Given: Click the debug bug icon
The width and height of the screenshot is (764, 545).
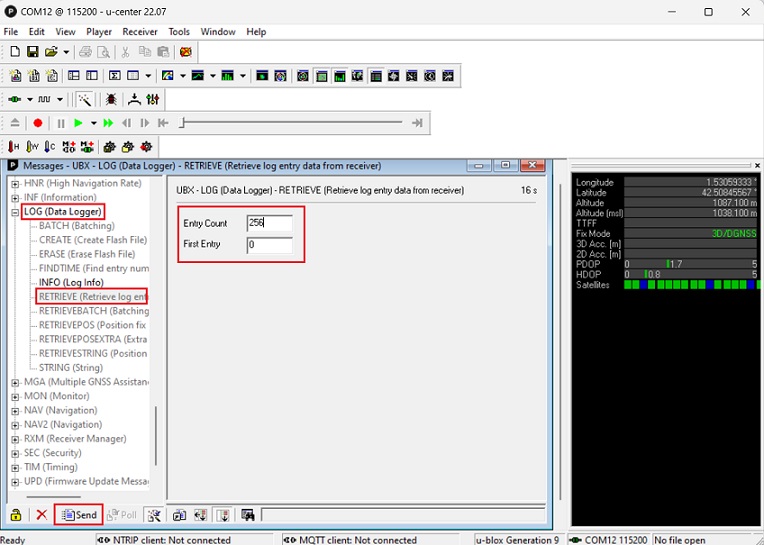Looking at the screenshot, I should [111, 100].
